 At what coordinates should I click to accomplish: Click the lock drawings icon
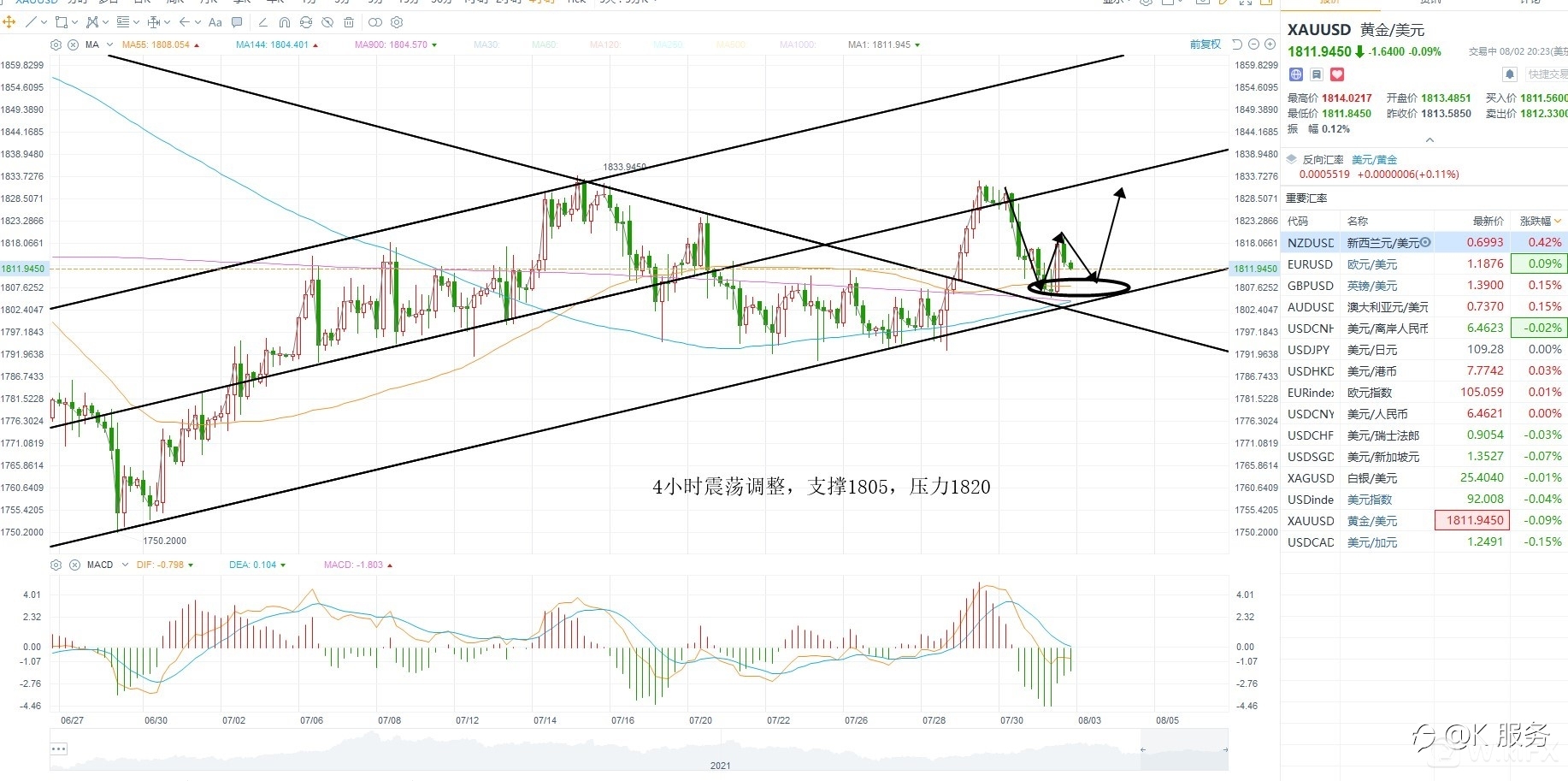pyautogui.click(x=306, y=22)
